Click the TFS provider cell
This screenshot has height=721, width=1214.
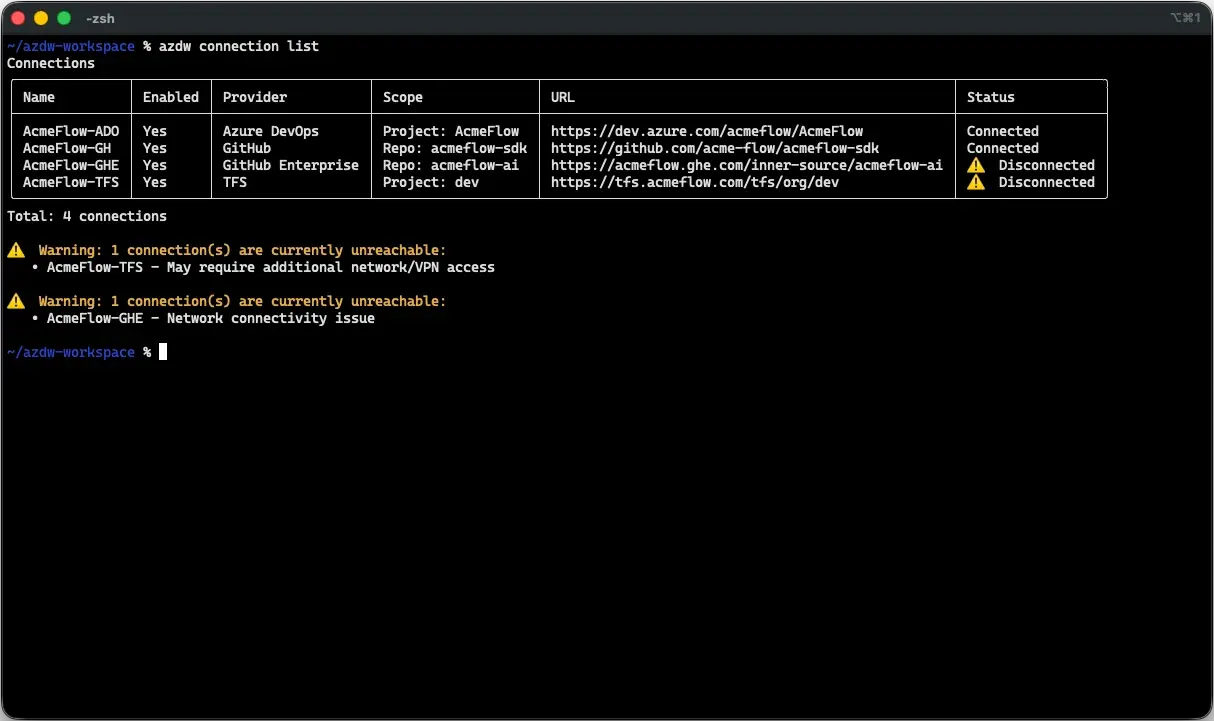[x=235, y=182]
